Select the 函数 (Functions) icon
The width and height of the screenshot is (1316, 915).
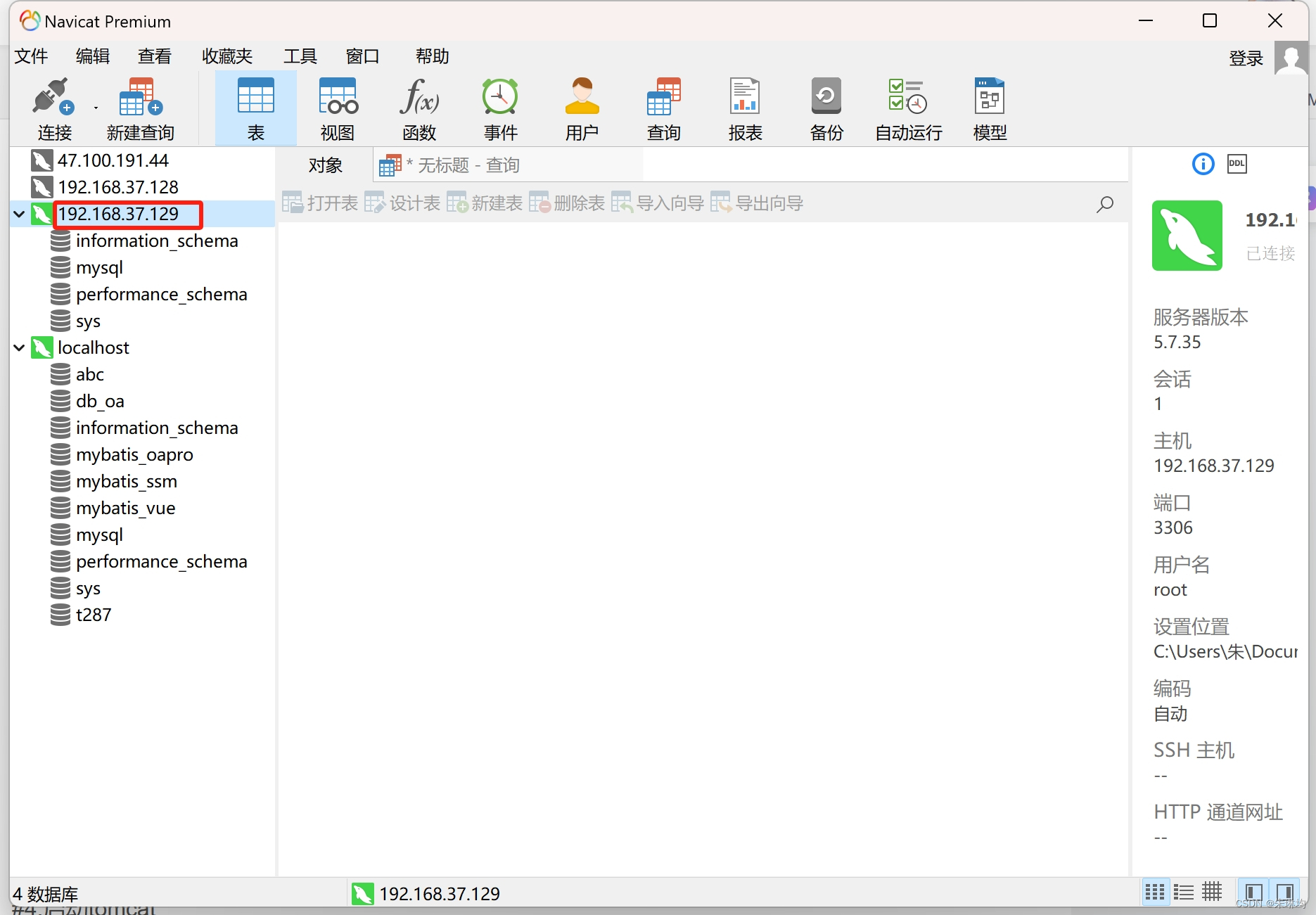(419, 105)
